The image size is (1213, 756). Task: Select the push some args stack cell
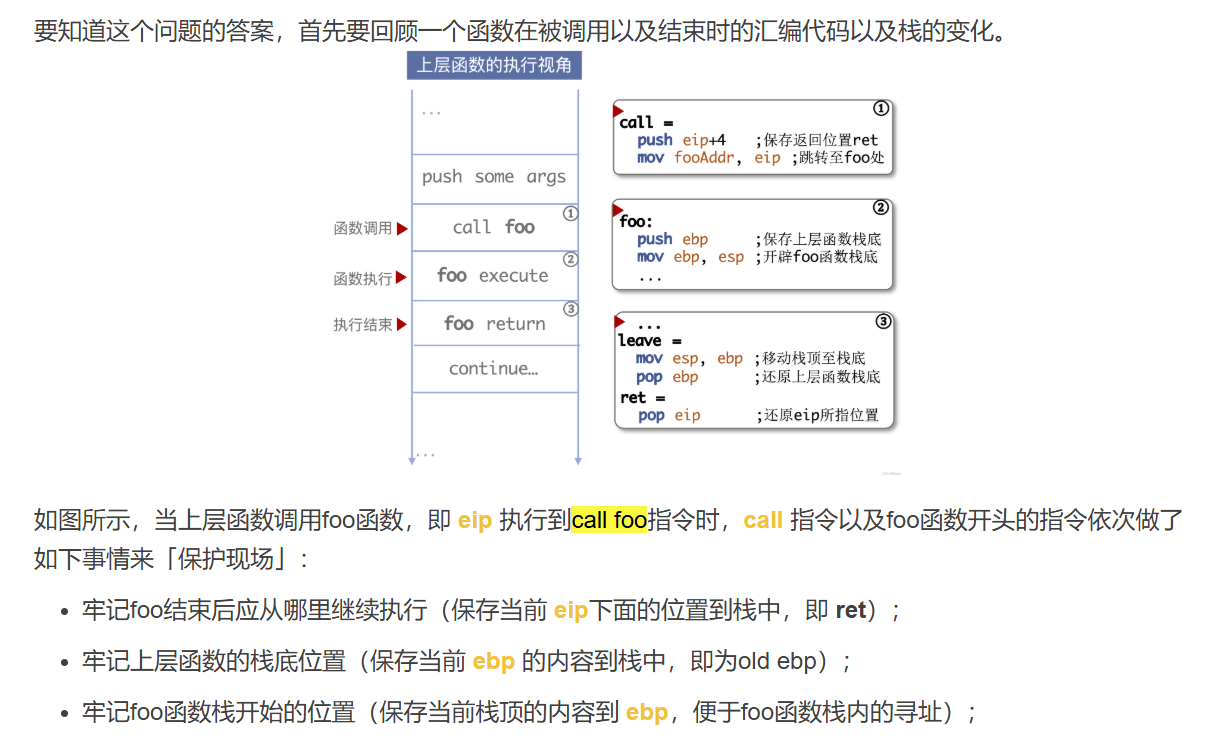494,178
